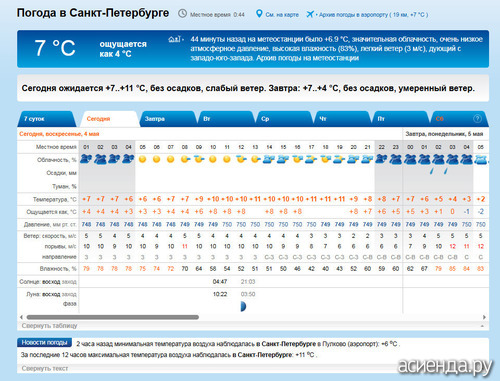The image size is (500, 381).
Task: Click the arrow at right of collapse table bar
Action: (482, 326)
